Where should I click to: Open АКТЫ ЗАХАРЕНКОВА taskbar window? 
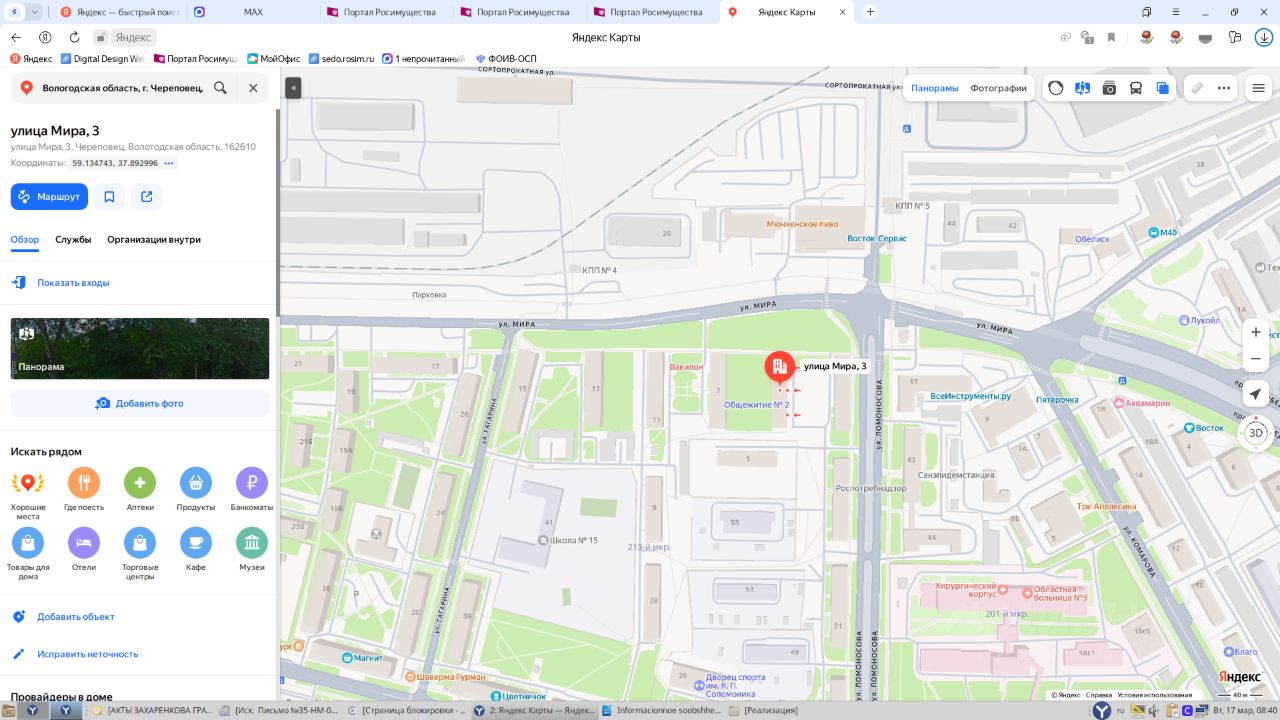click(152, 710)
